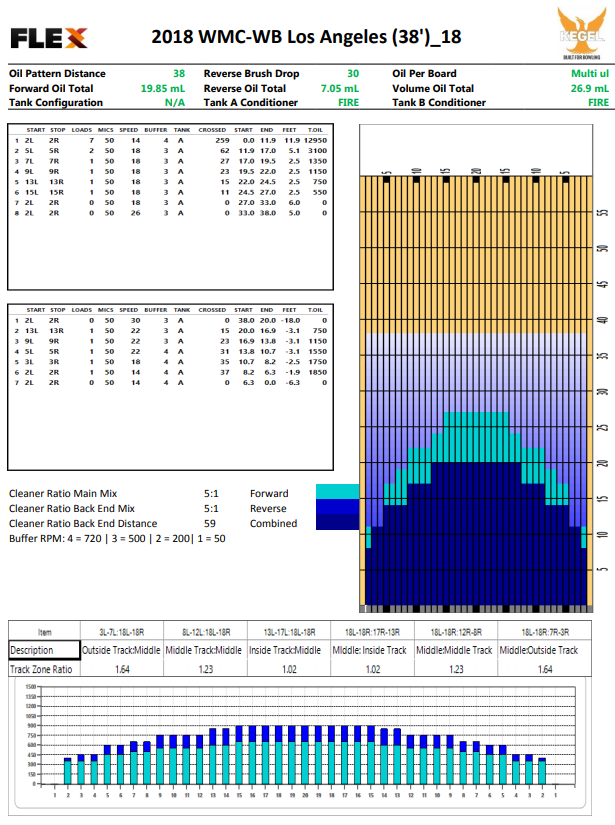The width and height of the screenshot is (615, 825).
Task: Click the 3100 T.OIL cell in forward table
Action: pyautogui.click(x=317, y=150)
